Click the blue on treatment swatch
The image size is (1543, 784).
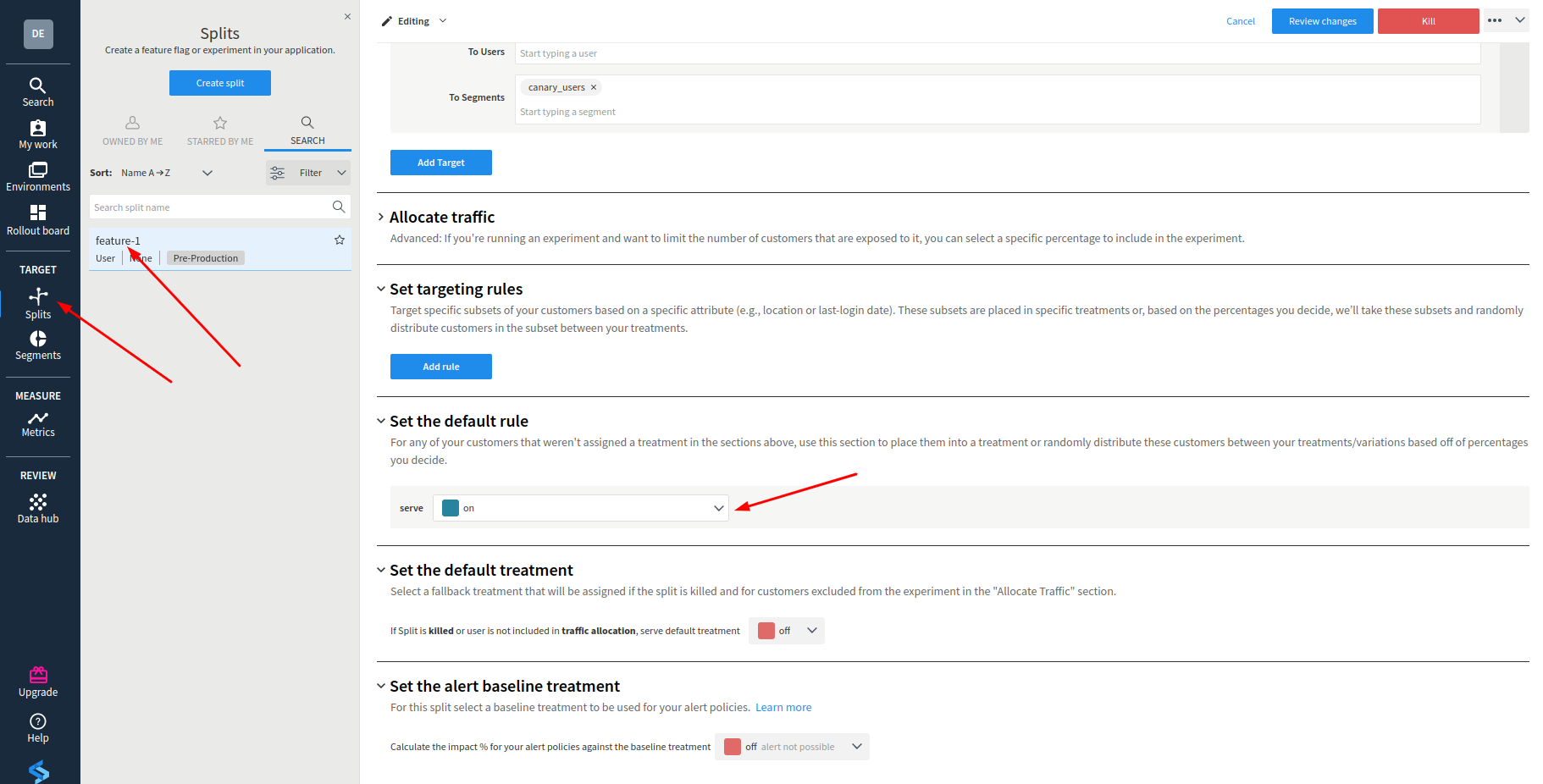(451, 508)
